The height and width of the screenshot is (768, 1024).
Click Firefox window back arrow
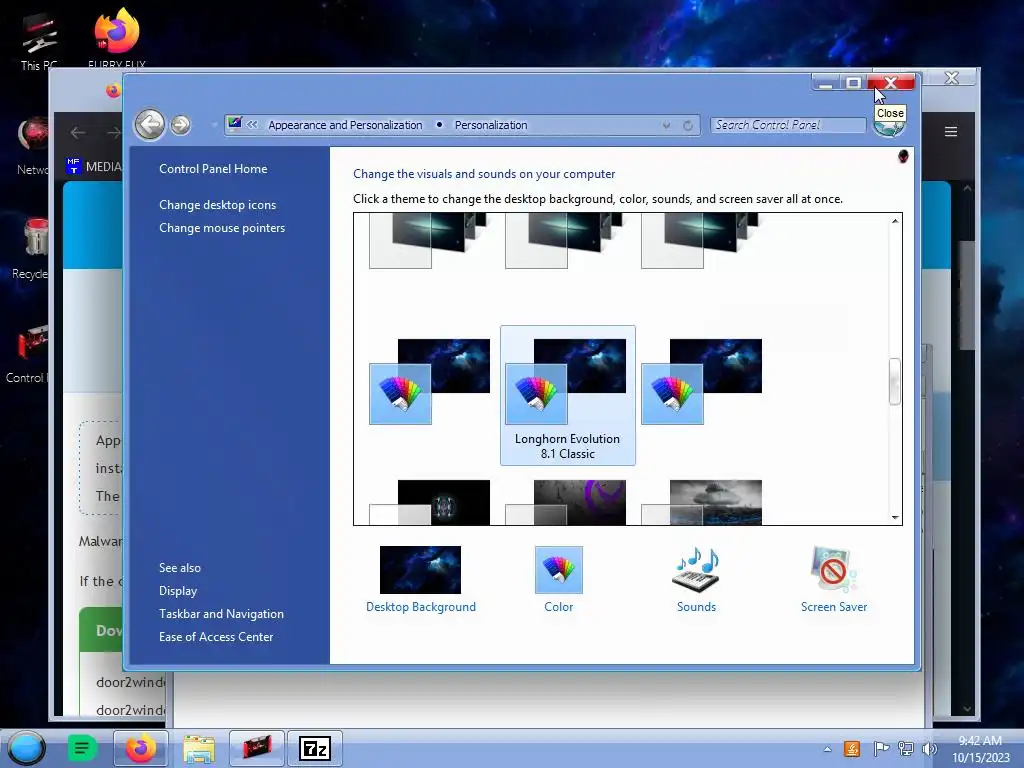tap(78, 133)
